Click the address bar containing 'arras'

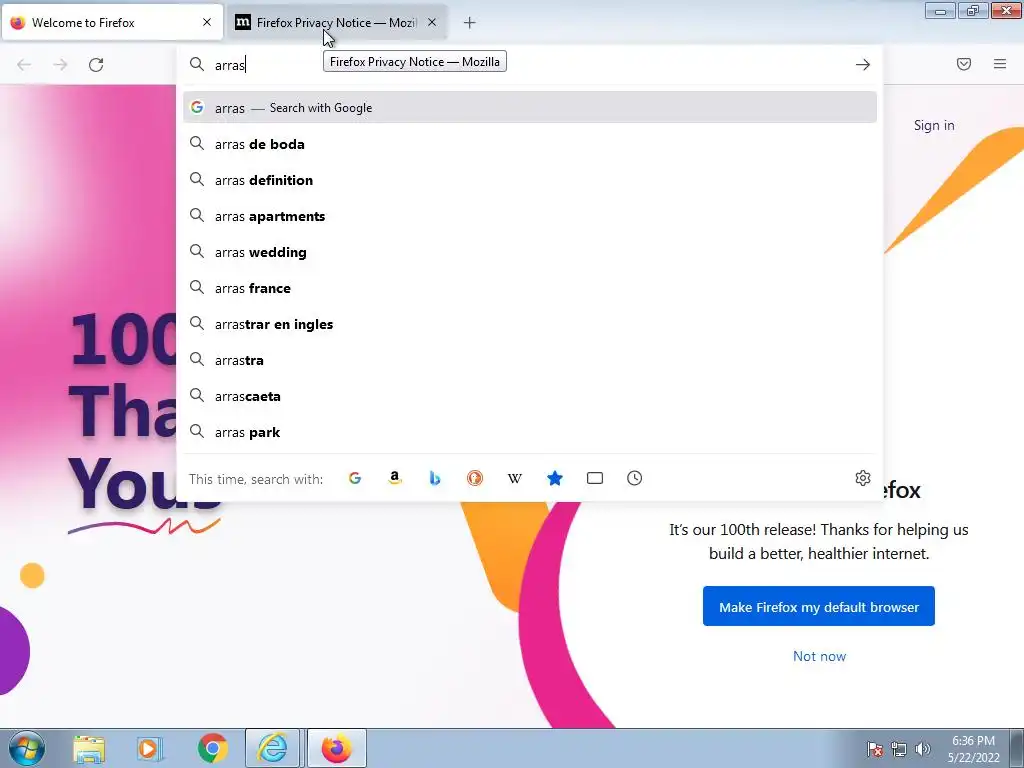pos(529,65)
